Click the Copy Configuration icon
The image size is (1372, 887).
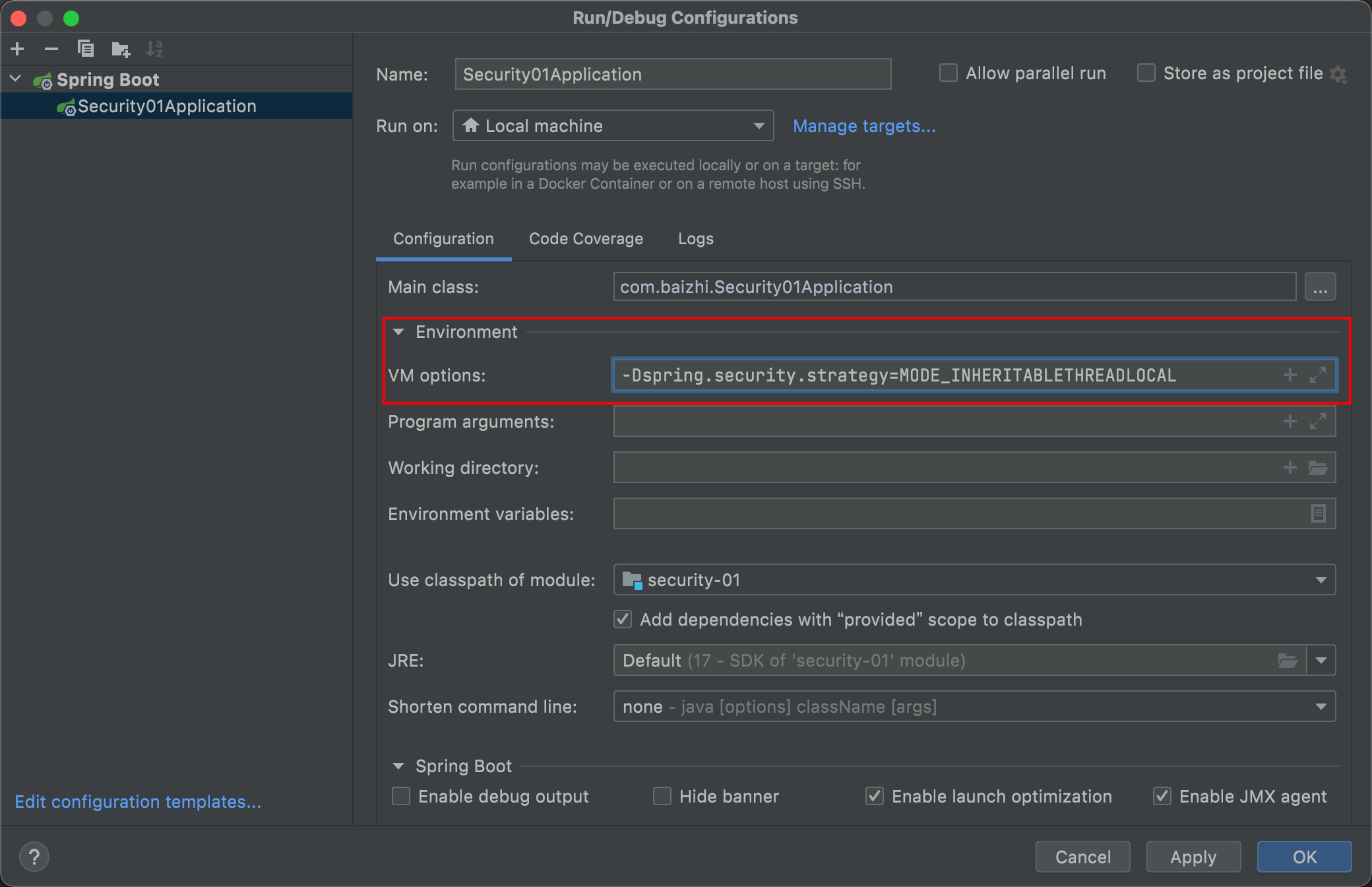[86, 49]
